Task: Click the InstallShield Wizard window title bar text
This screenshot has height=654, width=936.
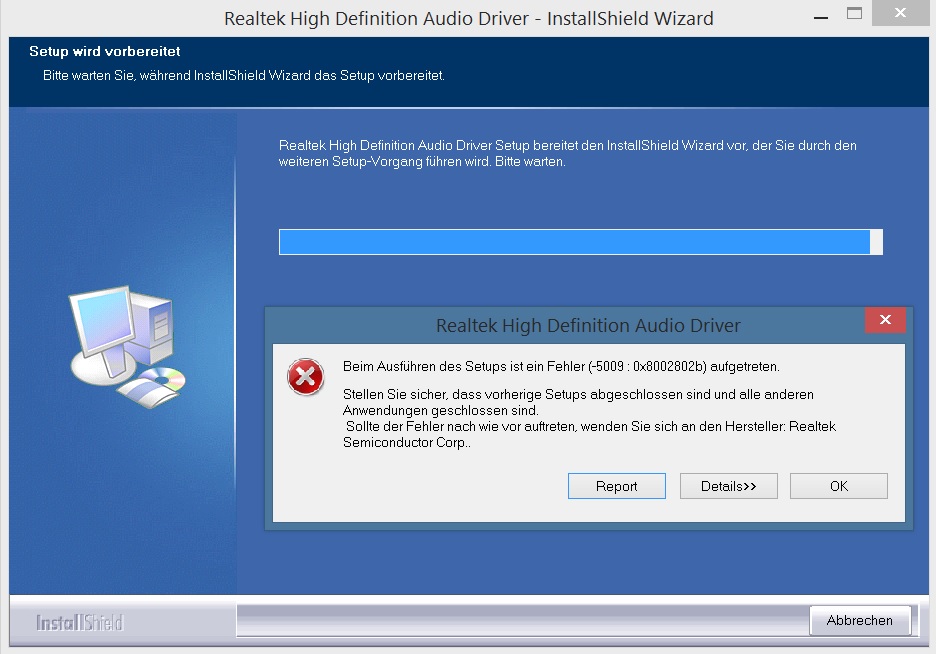Action: [x=469, y=18]
